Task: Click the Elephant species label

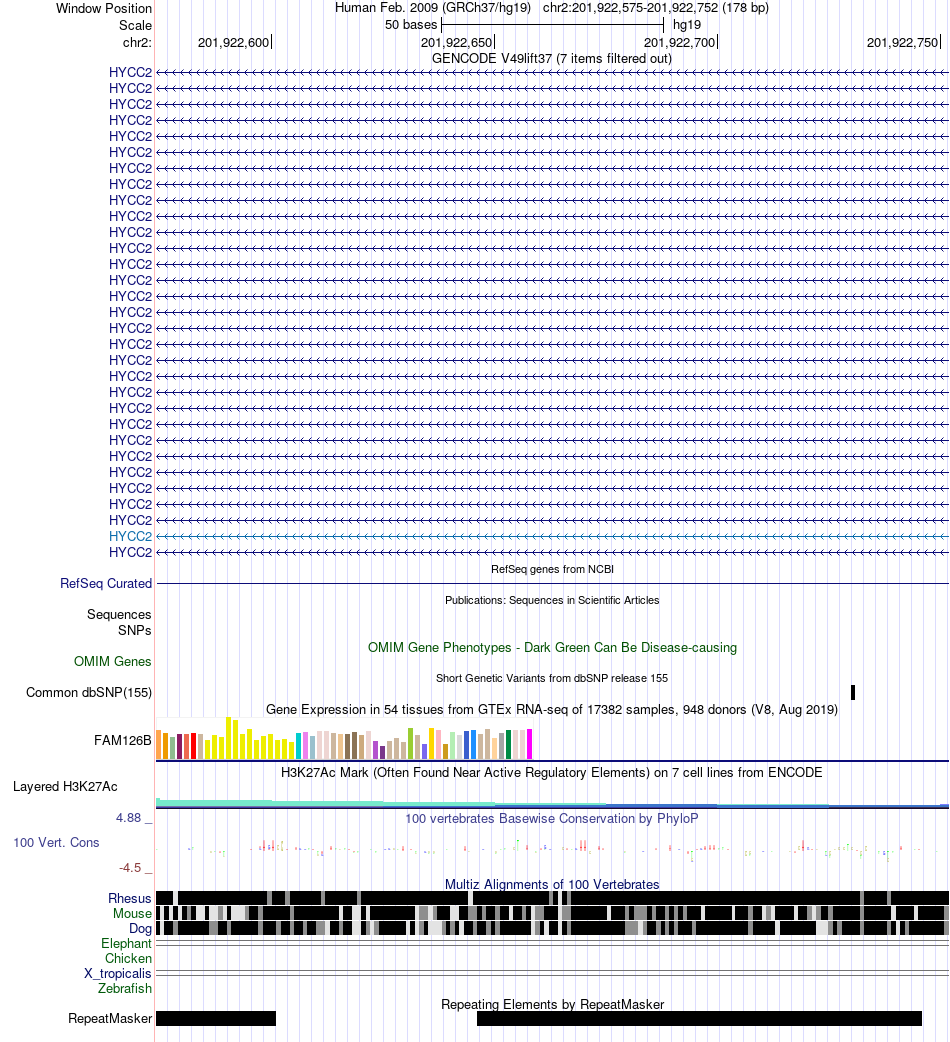Action: pos(126,944)
